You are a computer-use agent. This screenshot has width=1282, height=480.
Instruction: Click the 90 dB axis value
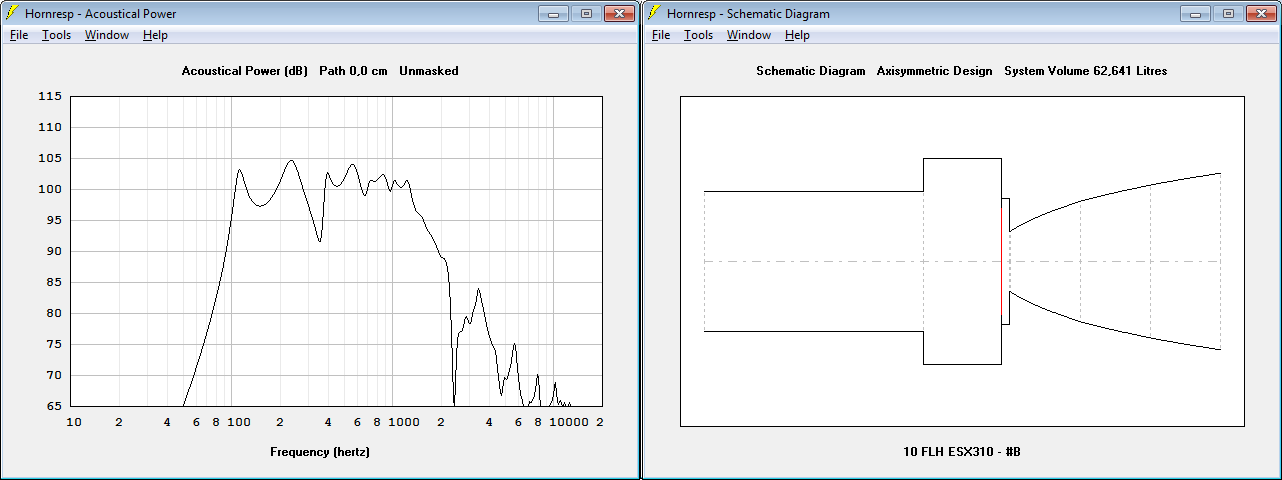(x=54, y=251)
